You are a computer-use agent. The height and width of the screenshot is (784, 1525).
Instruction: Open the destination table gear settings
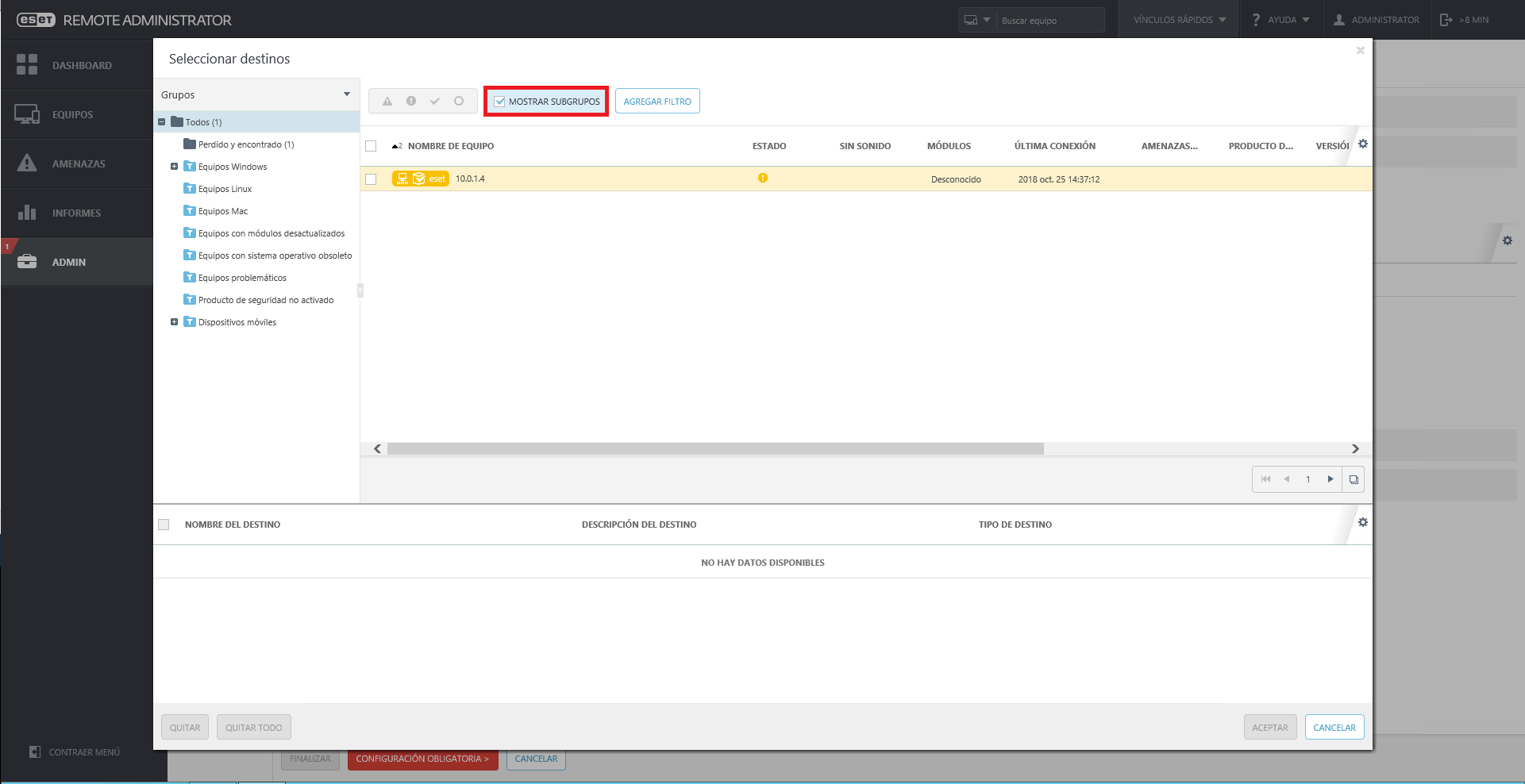(x=1363, y=522)
